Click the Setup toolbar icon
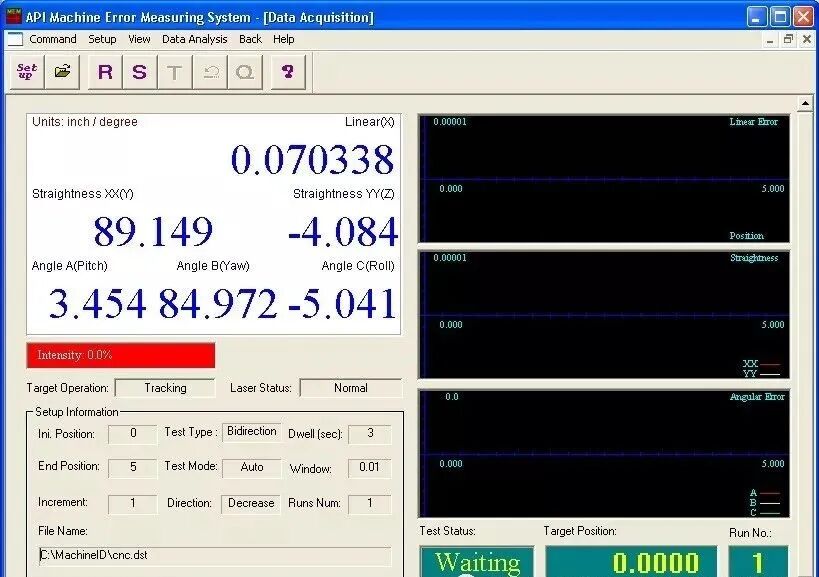Screen dimensions: 819x577 [27, 72]
